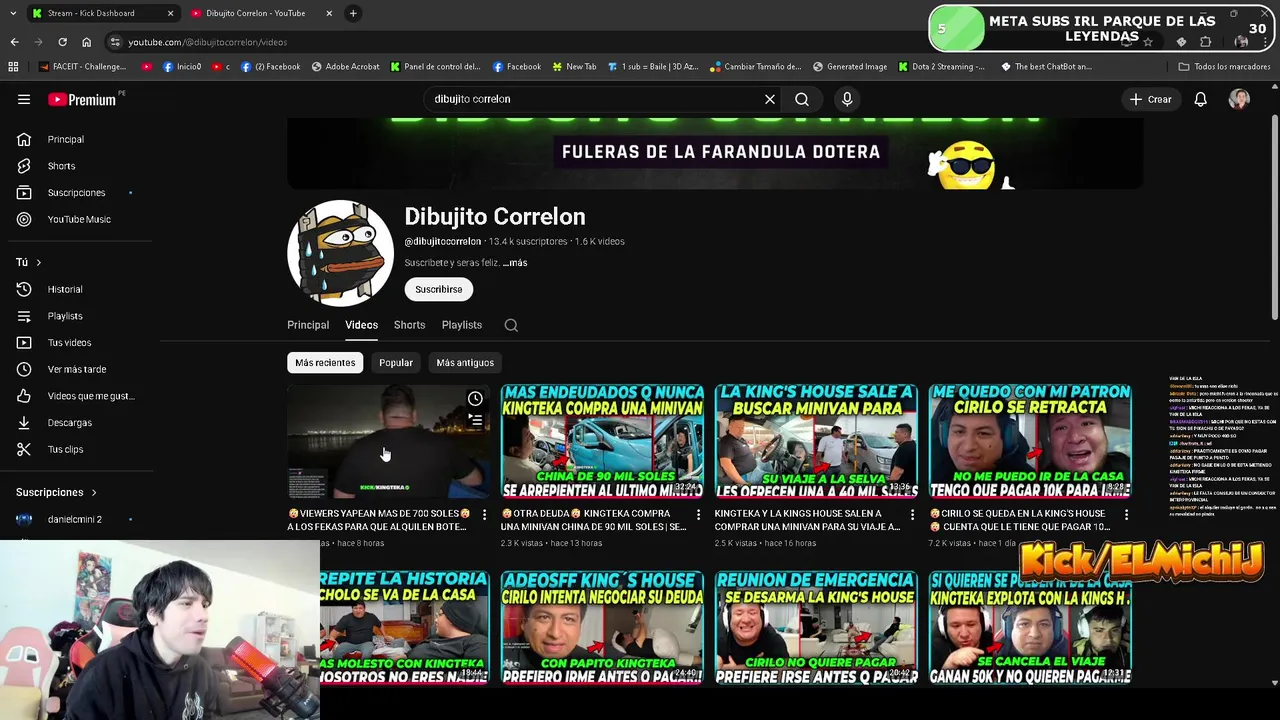Go to Principal in the sidebar

coord(66,139)
